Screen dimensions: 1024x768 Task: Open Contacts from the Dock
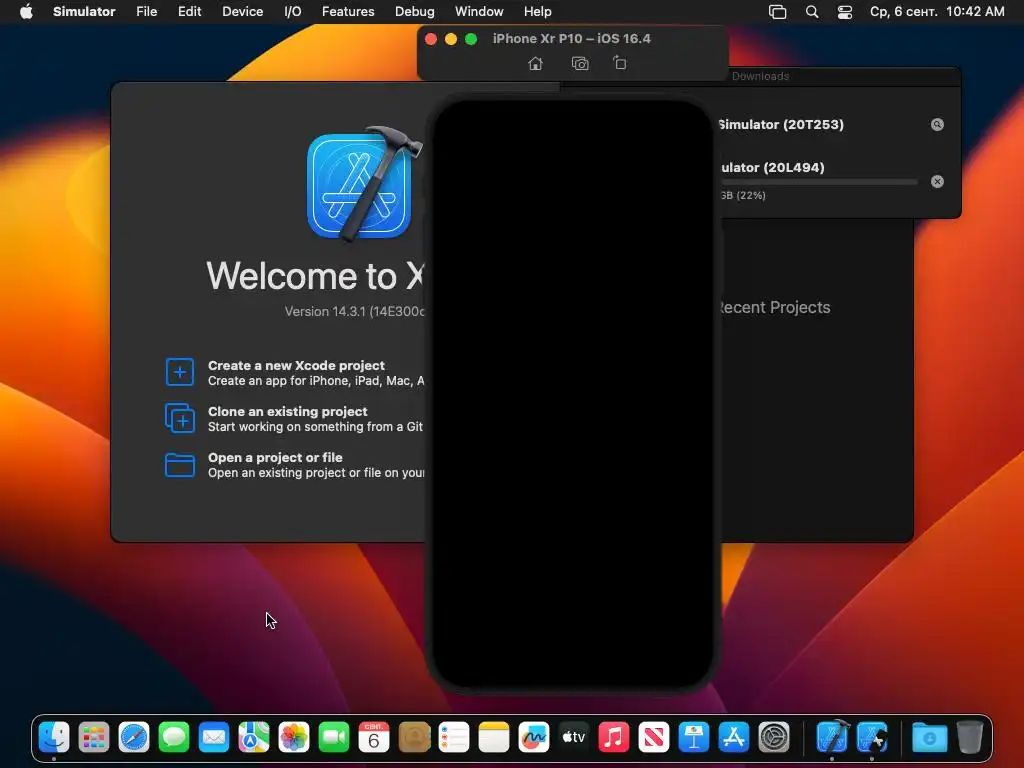coord(414,738)
